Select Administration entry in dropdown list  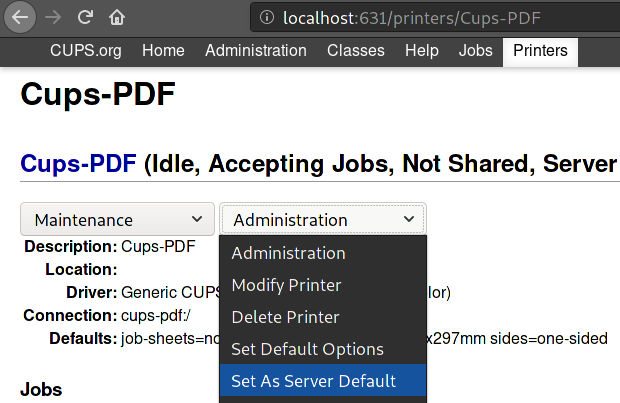pos(323,253)
